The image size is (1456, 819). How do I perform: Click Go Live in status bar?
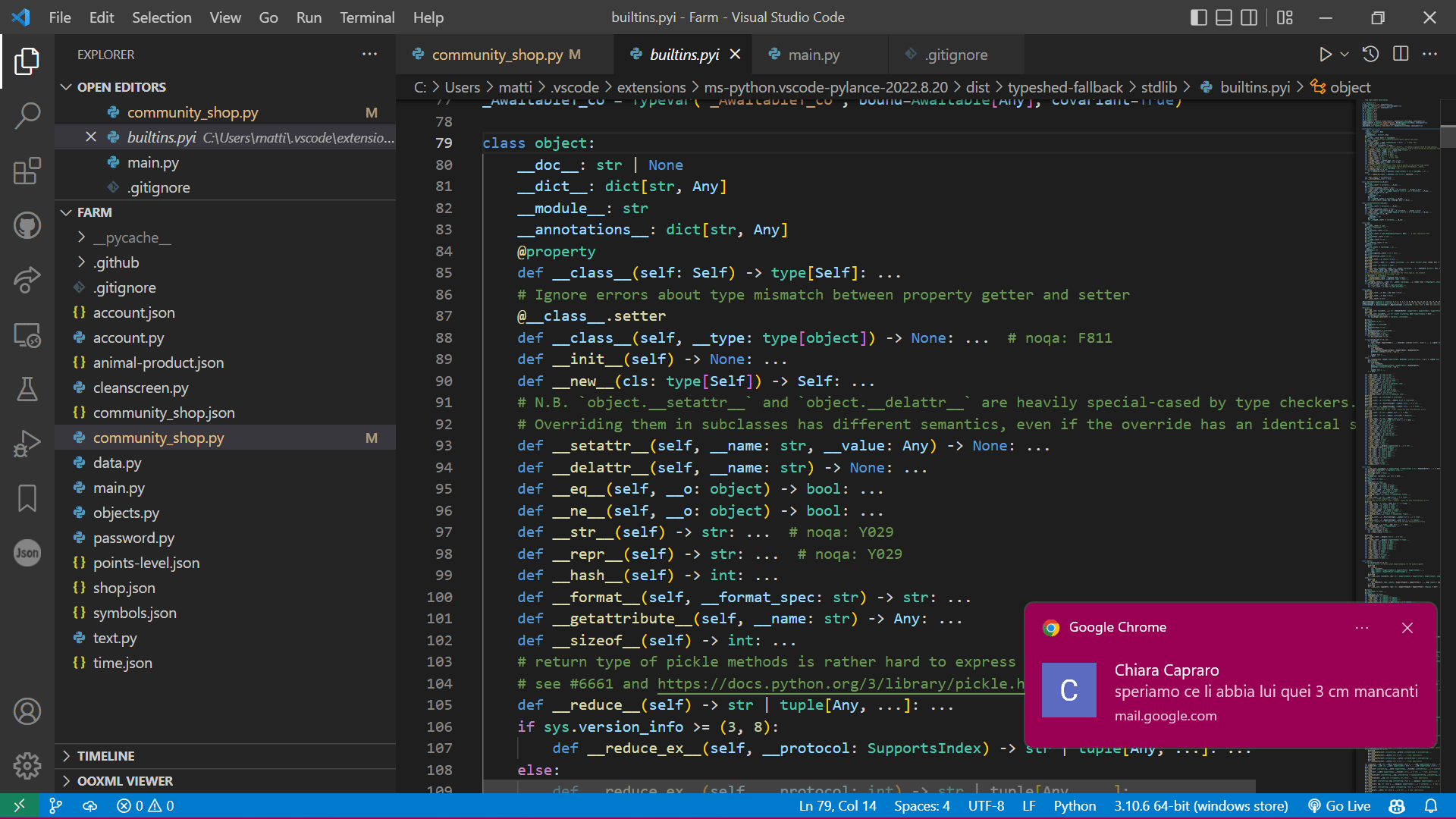pyautogui.click(x=1339, y=806)
